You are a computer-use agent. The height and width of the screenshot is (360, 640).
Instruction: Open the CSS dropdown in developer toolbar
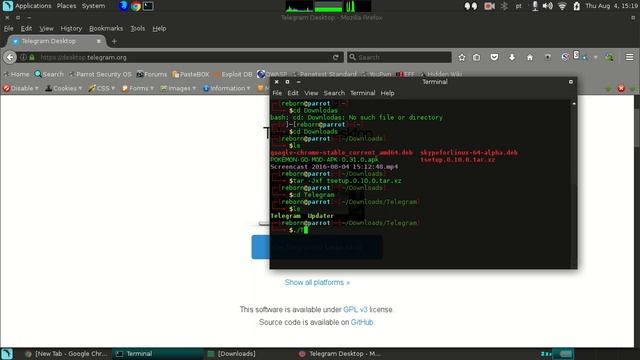102,88
